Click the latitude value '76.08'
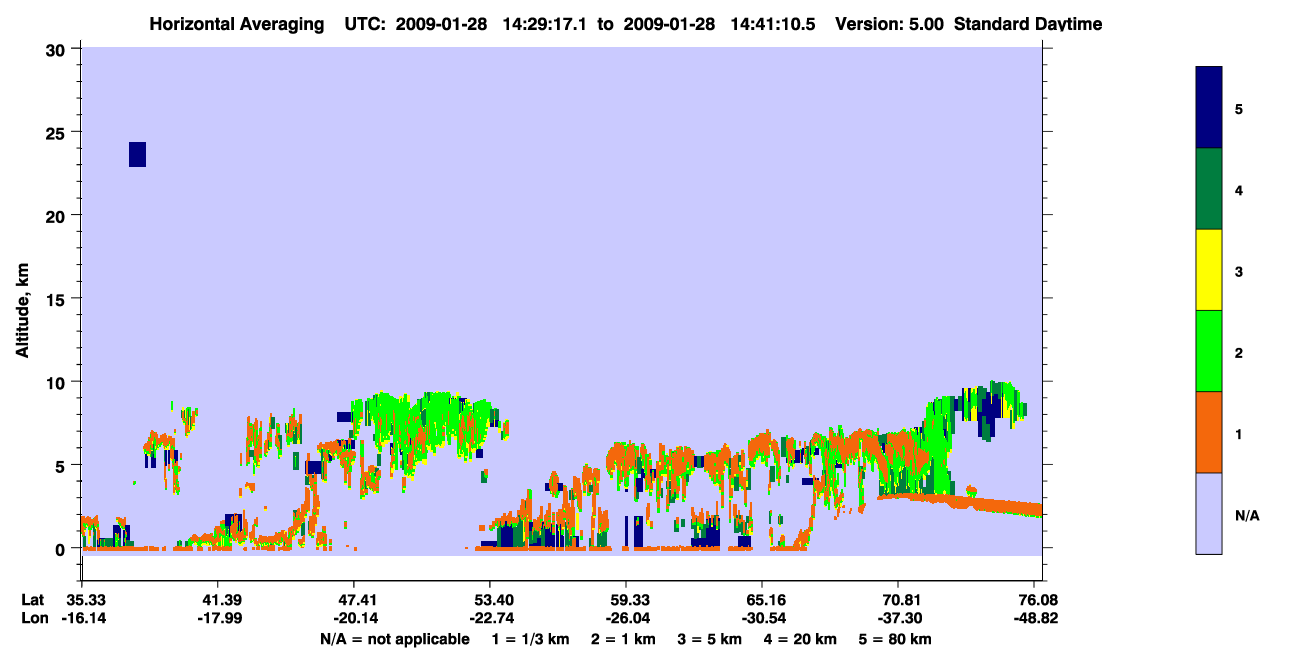 pyautogui.click(x=1036, y=599)
